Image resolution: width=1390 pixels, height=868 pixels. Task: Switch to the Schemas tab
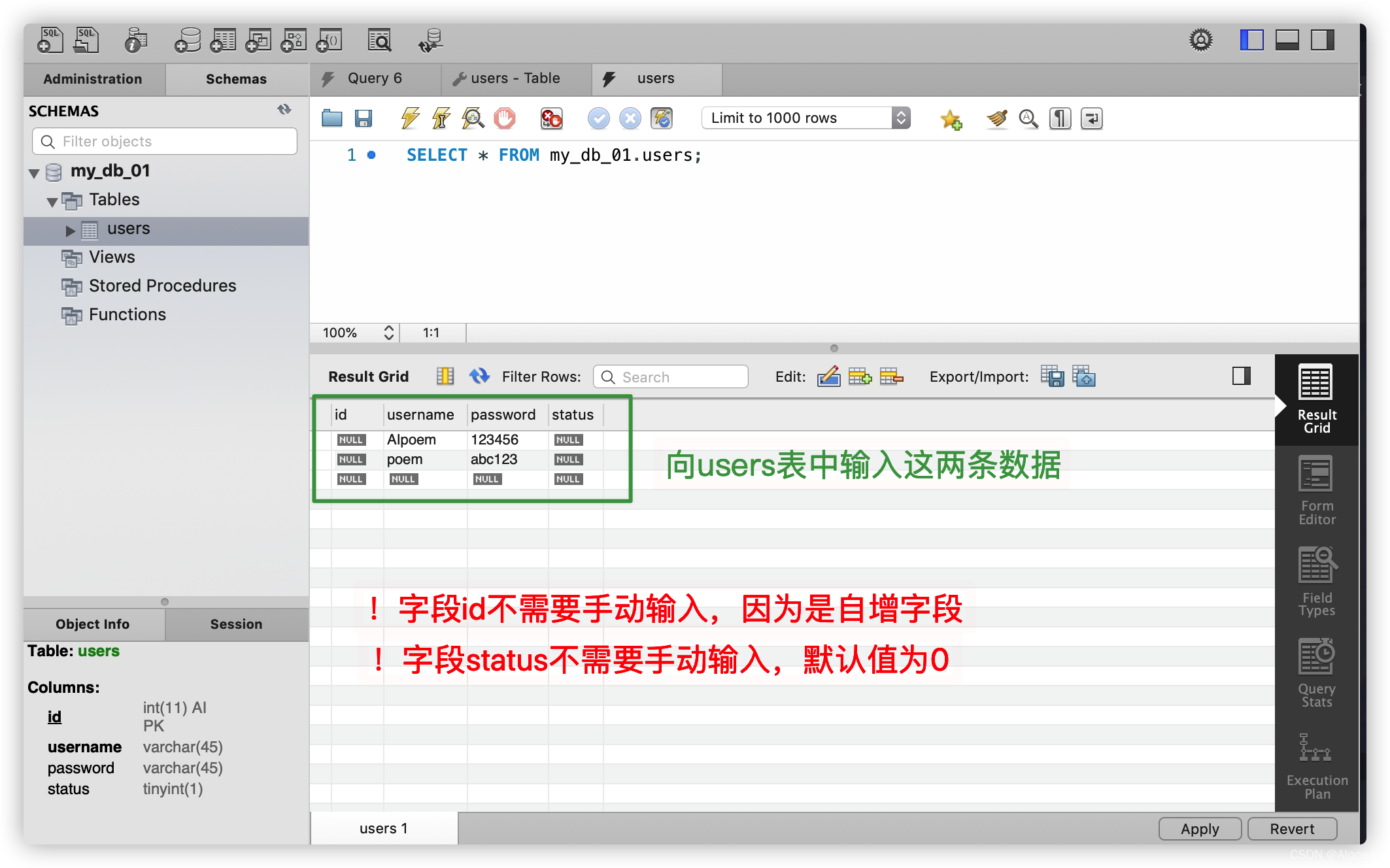(x=236, y=79)
